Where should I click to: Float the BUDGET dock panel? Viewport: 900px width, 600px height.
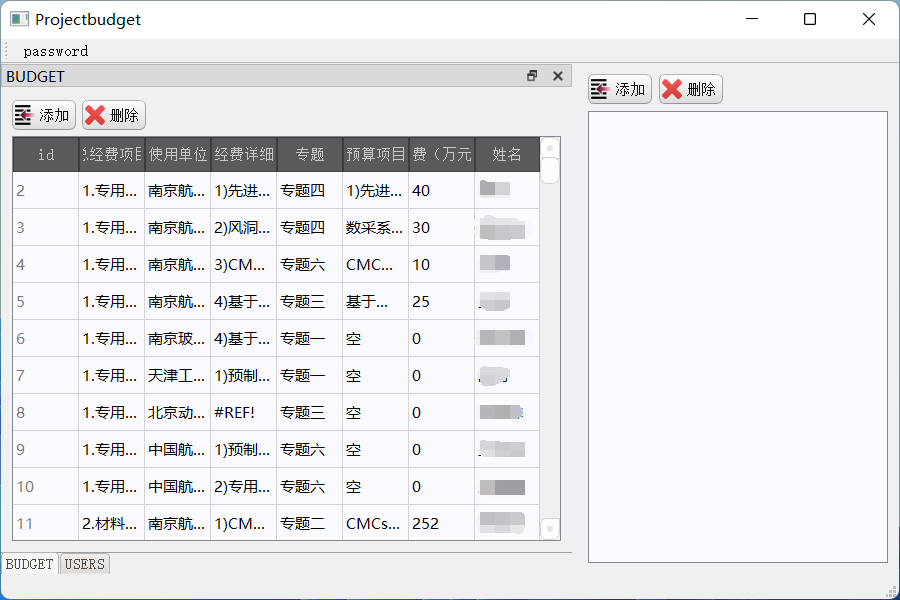click(532, 76)
